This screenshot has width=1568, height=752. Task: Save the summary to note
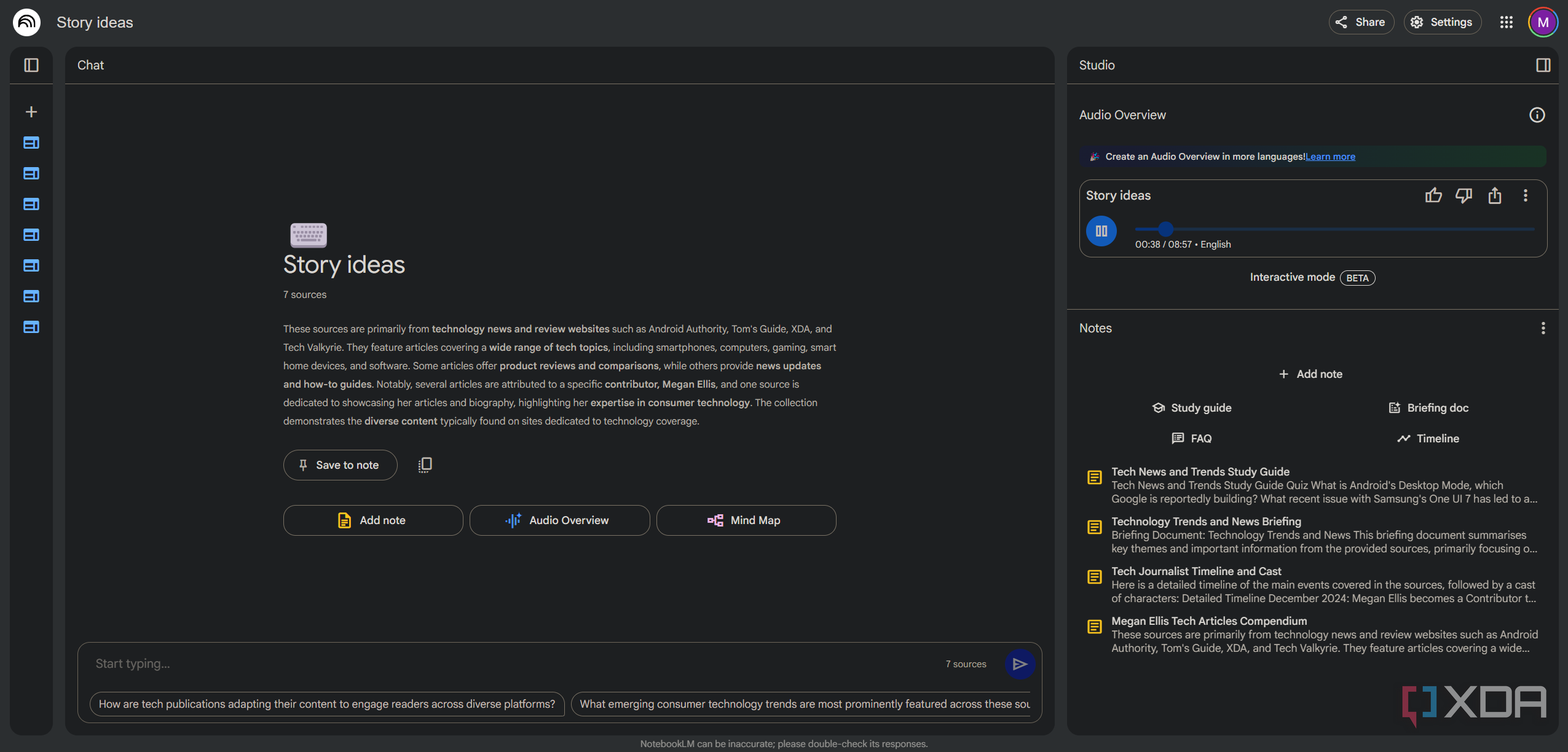point(340,465)
